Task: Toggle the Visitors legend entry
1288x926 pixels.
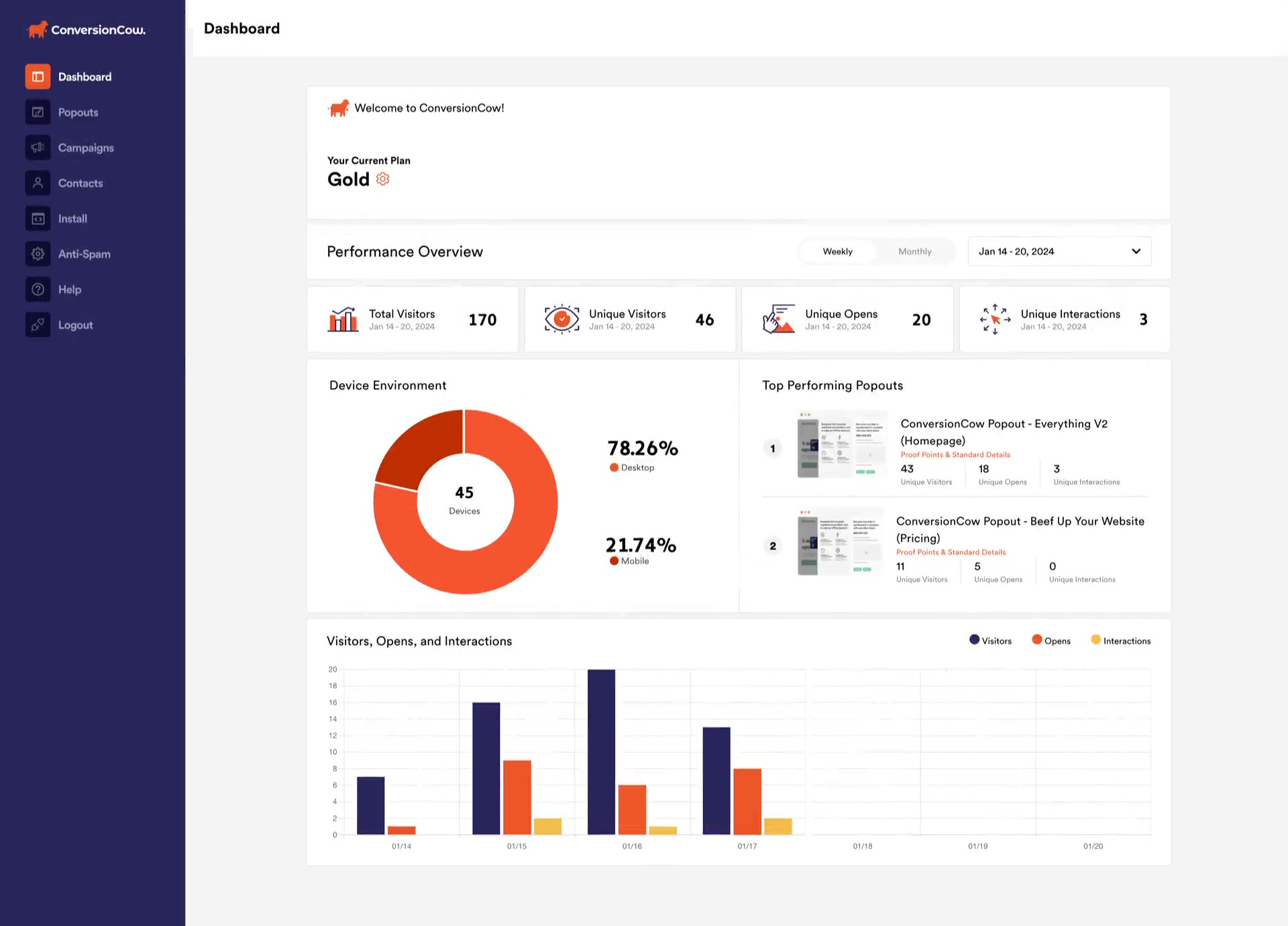Action: [991, 640]
